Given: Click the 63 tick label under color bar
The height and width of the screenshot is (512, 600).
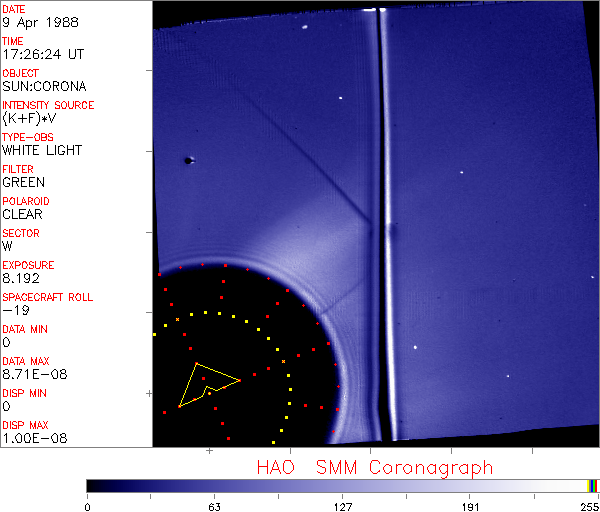Looking at the screenshot, I should pyautogui.click(x=214, y=505).
